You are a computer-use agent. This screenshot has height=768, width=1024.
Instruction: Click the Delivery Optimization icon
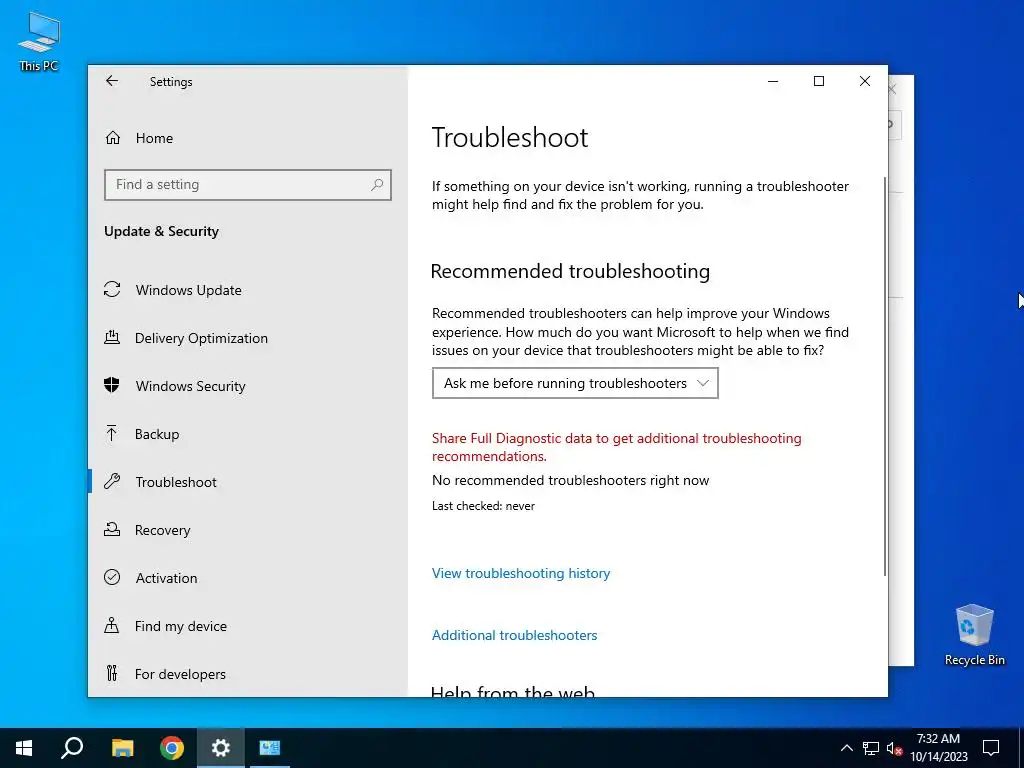click(112, 338)
